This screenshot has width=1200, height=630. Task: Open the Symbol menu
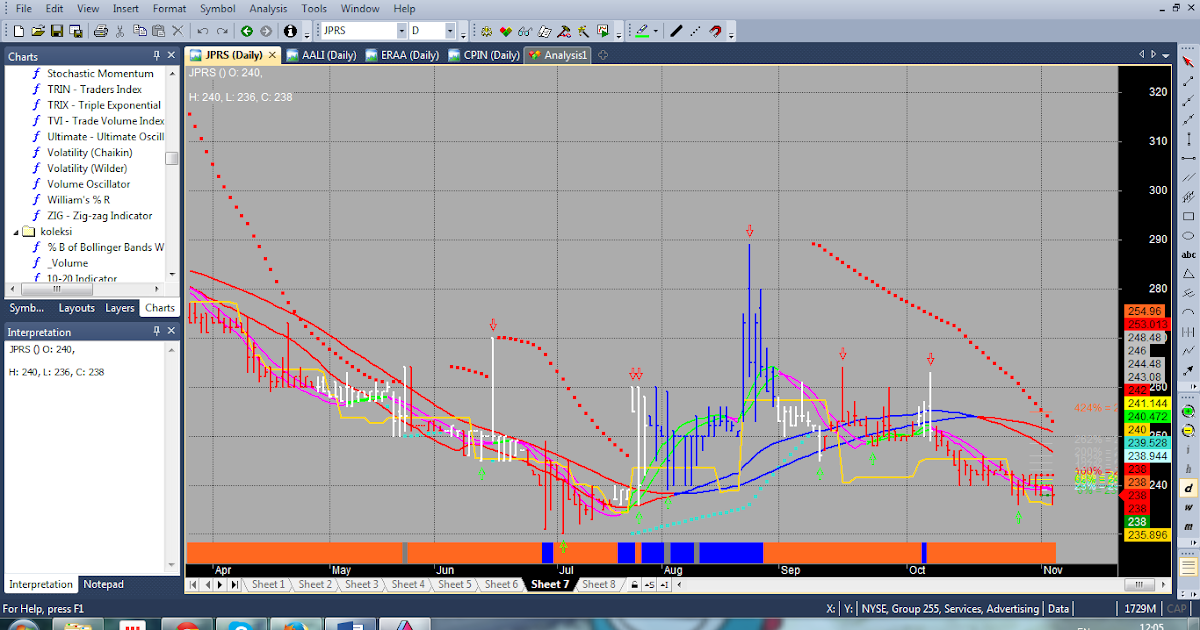pos(217,8)
